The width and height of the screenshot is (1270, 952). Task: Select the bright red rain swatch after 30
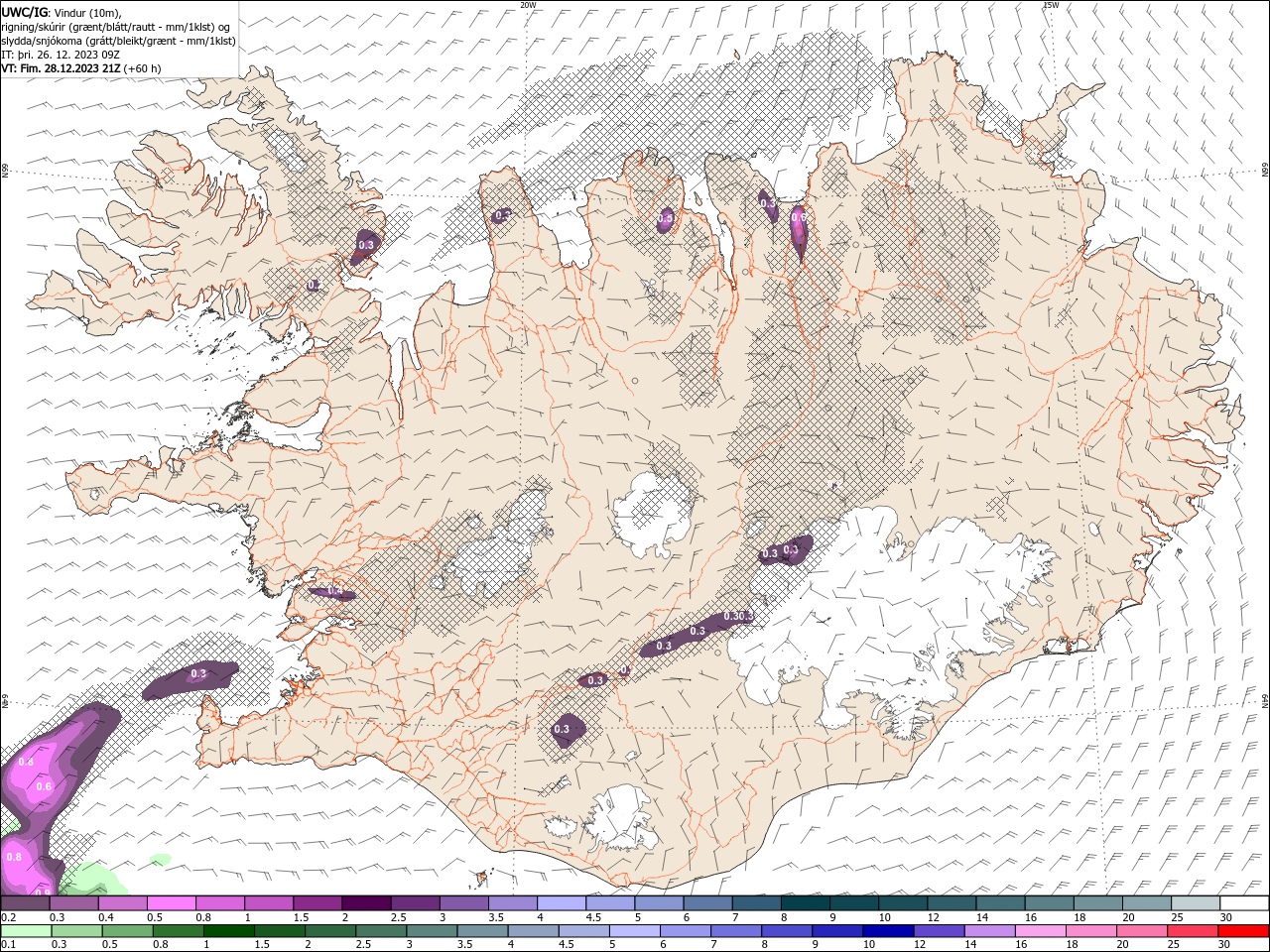click(1242, 931)
